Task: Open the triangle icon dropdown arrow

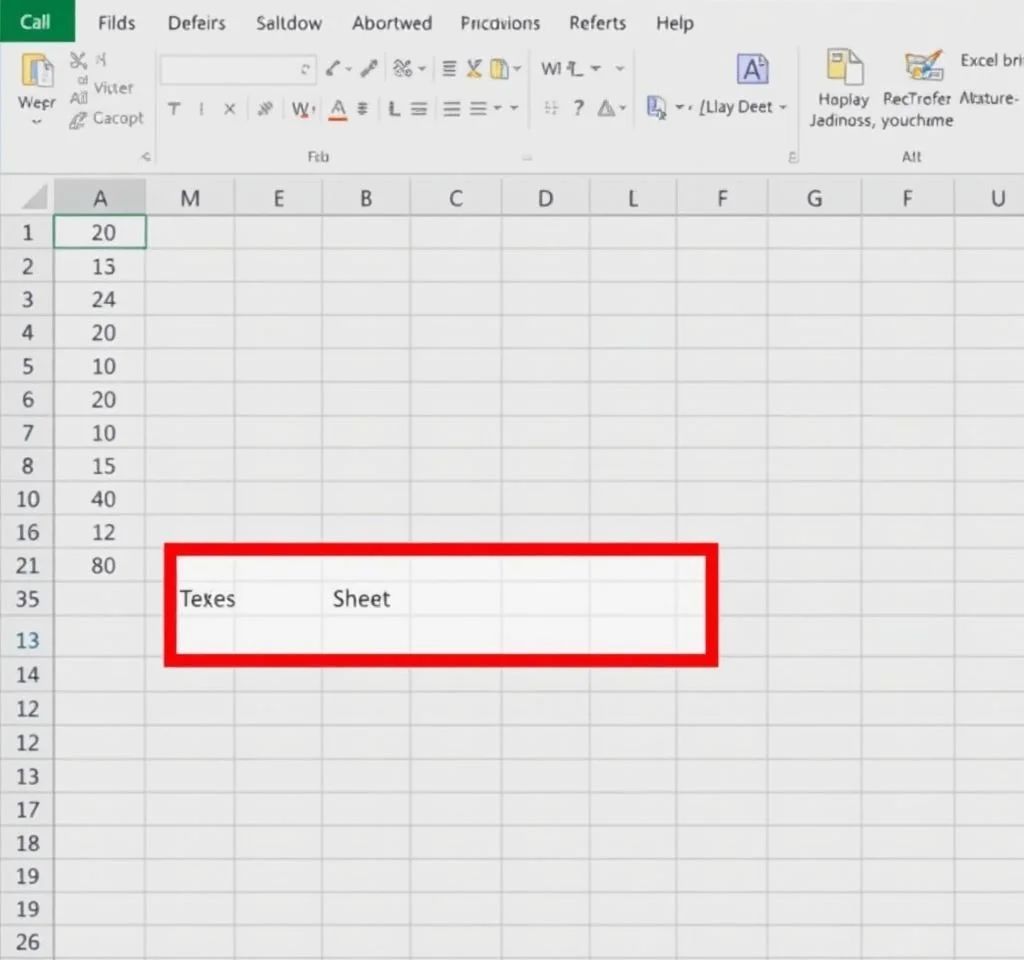Action: [623, 108]
